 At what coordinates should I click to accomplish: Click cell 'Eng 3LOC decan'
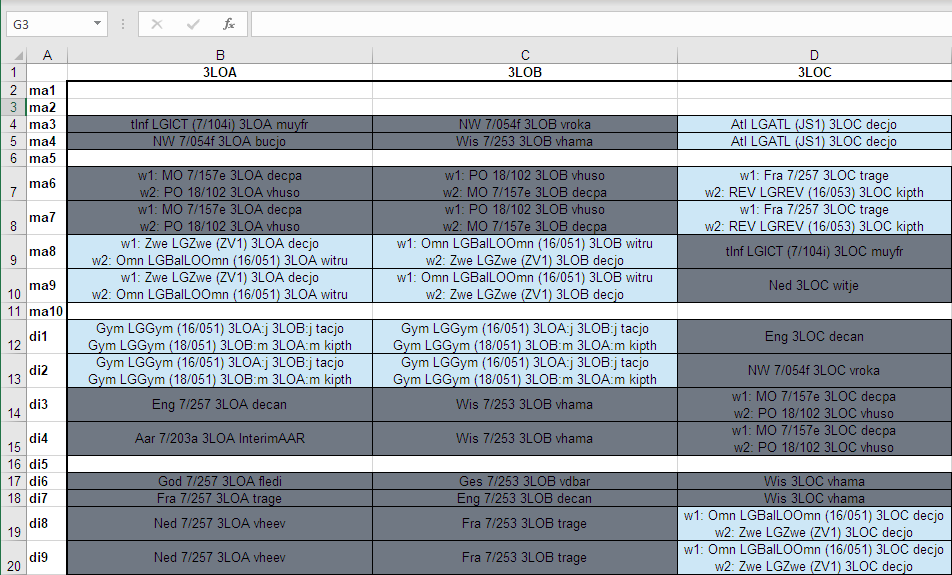815,337
